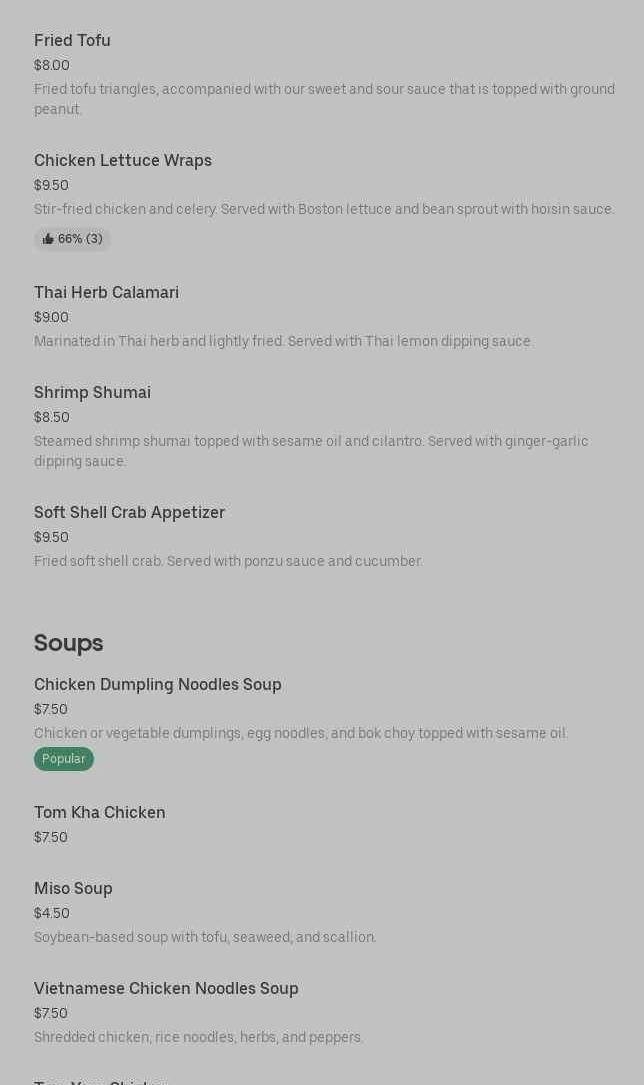644x1085 pixels.
Task: Open Thai Herb Calamari item
Action: point(106,293)
